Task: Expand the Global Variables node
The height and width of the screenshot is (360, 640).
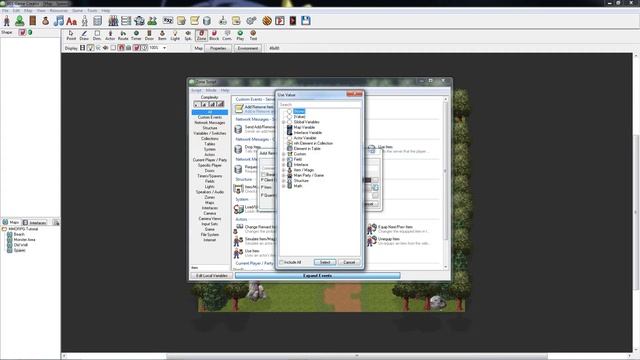Action: pyautogui.click(x=284, y=122)
